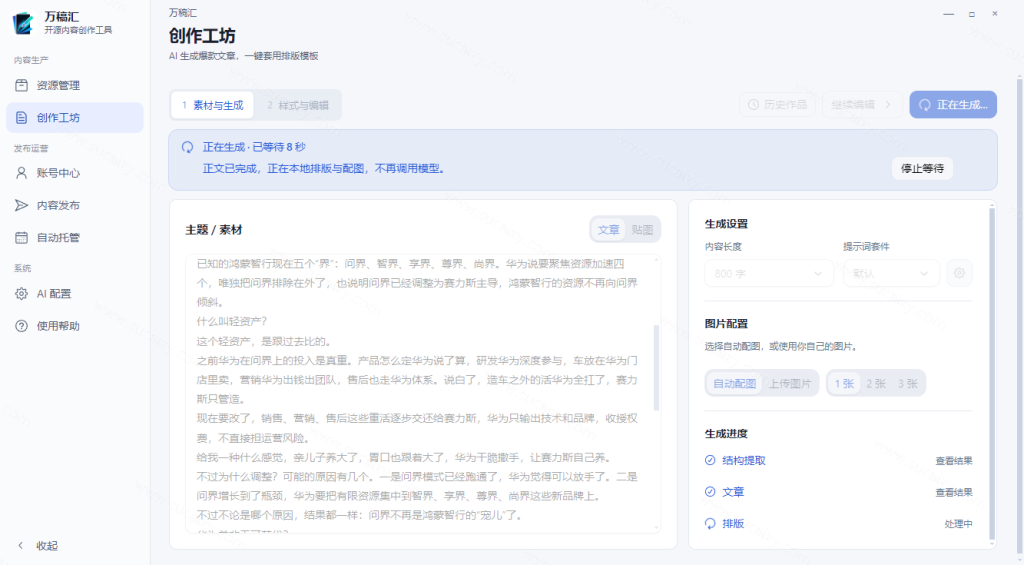This screenshot has width=1024, height=565.
Task: Click the 正在生成 button
Action: click(953, 105)
